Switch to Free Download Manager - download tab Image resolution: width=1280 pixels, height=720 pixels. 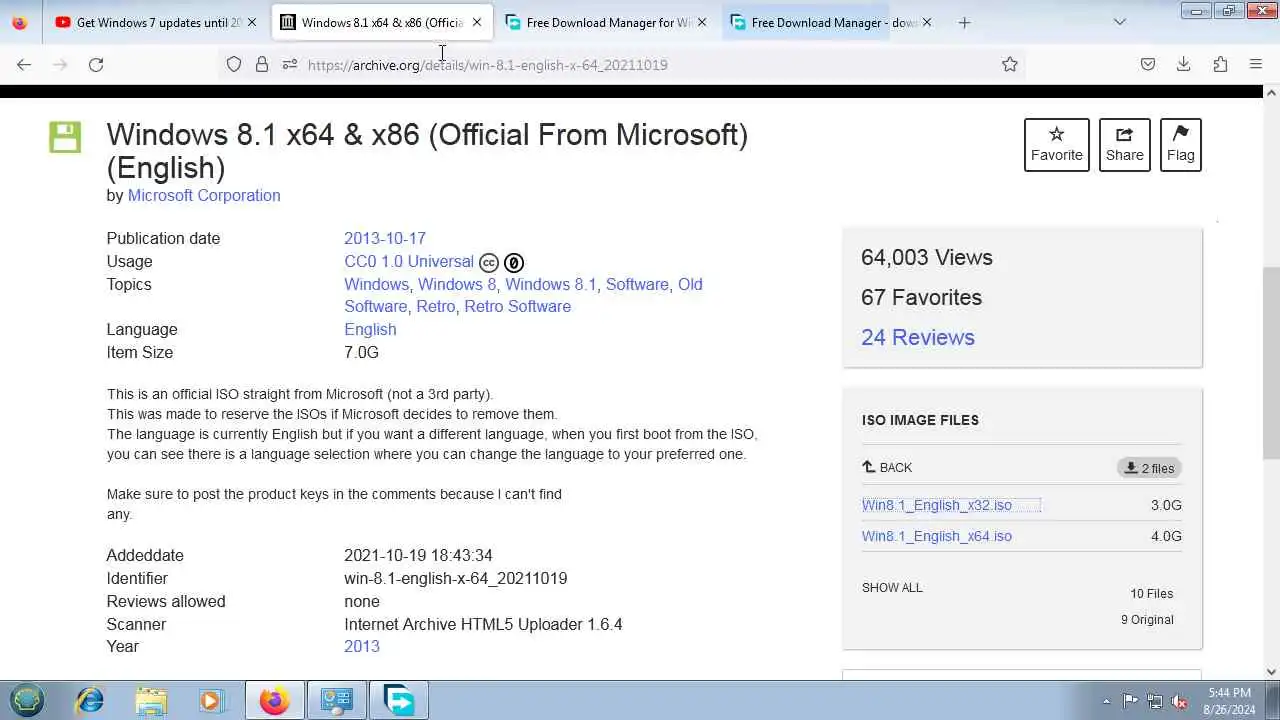click(x=832, y=22)
